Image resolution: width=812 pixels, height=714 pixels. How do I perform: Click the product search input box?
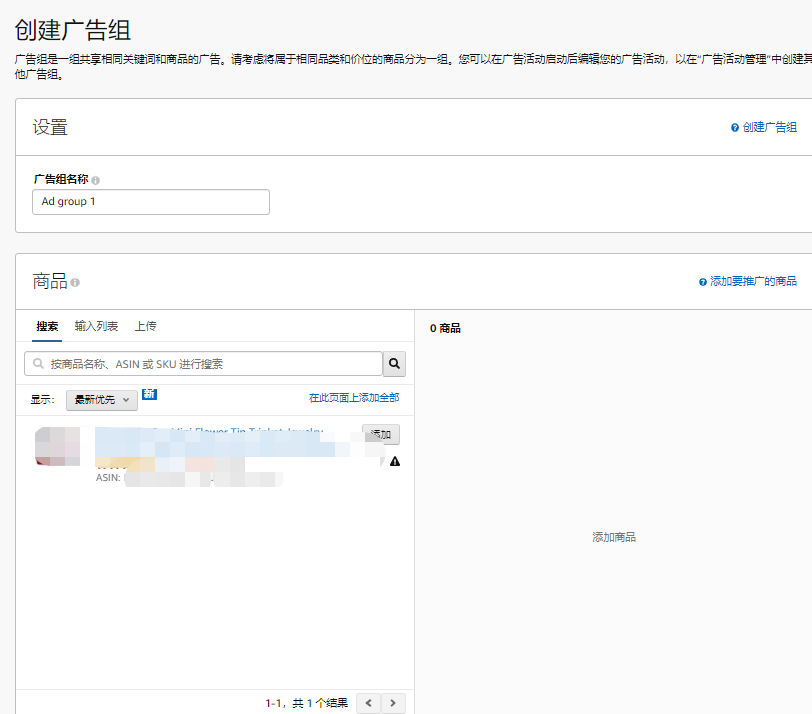point(200,363)
